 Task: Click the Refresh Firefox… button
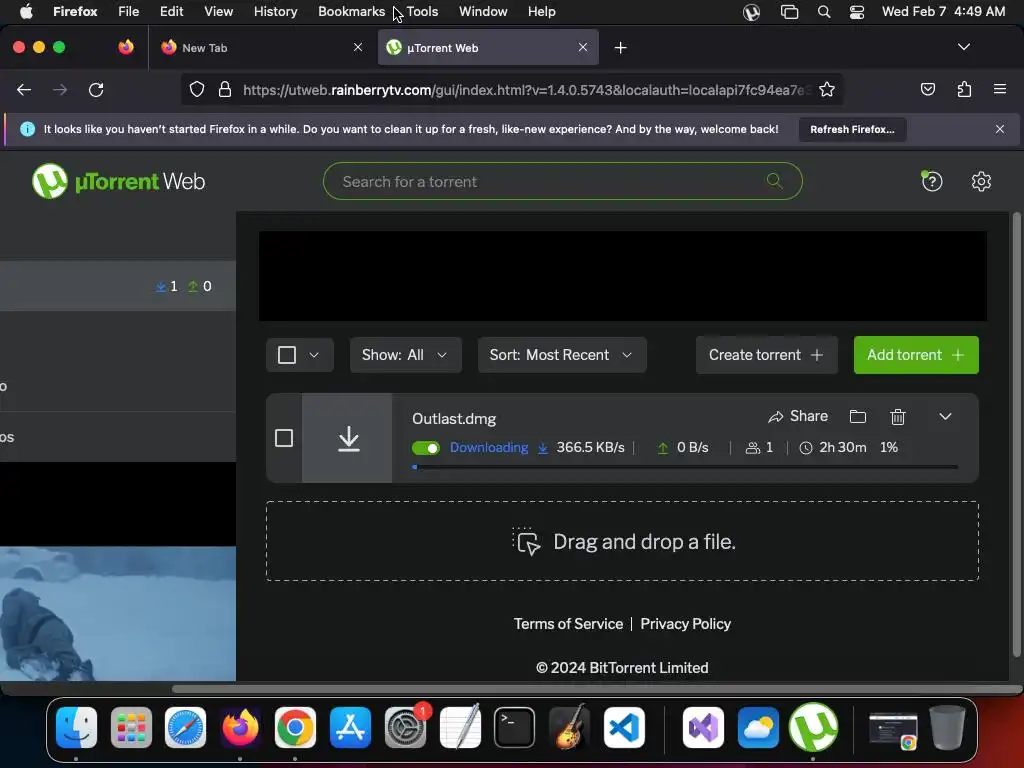(852, 129)
